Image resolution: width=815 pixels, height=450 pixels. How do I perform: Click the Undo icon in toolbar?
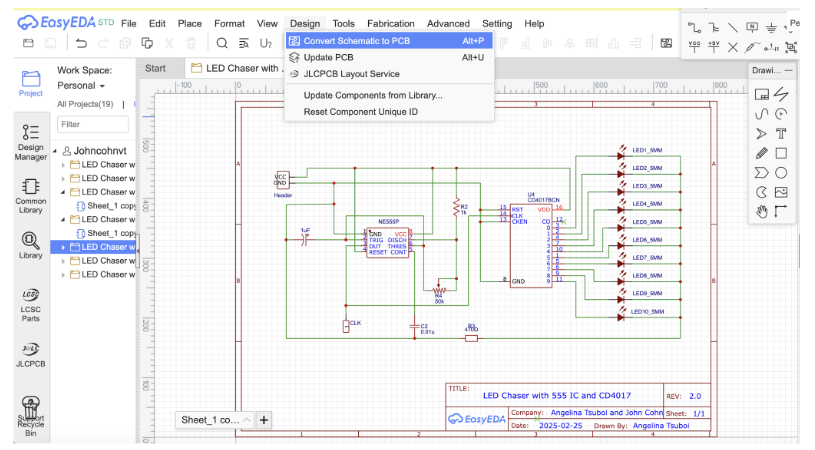coord(80,43)
